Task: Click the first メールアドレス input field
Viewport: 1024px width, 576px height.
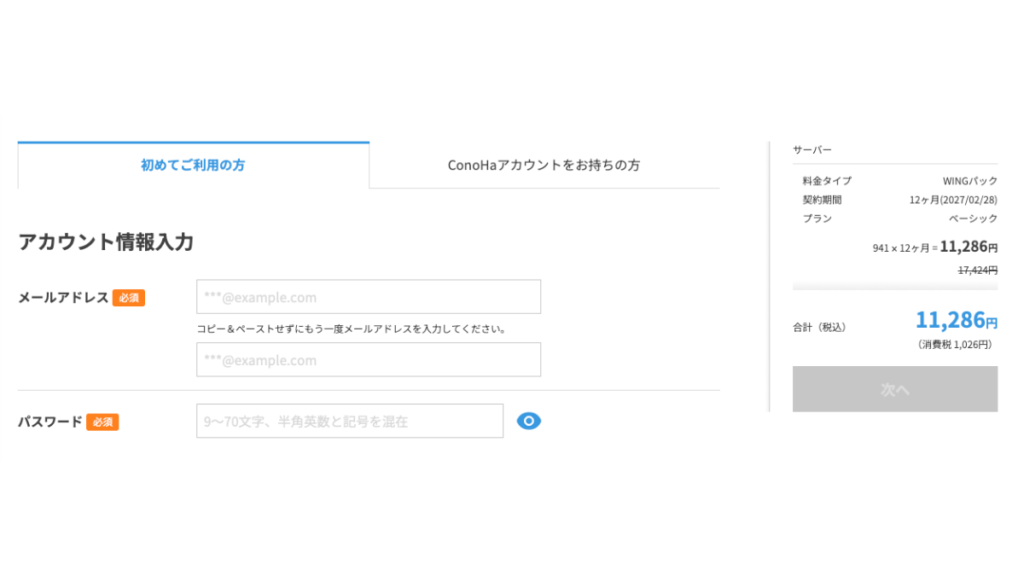Action: pyautogui.click(x=368, y=297)
